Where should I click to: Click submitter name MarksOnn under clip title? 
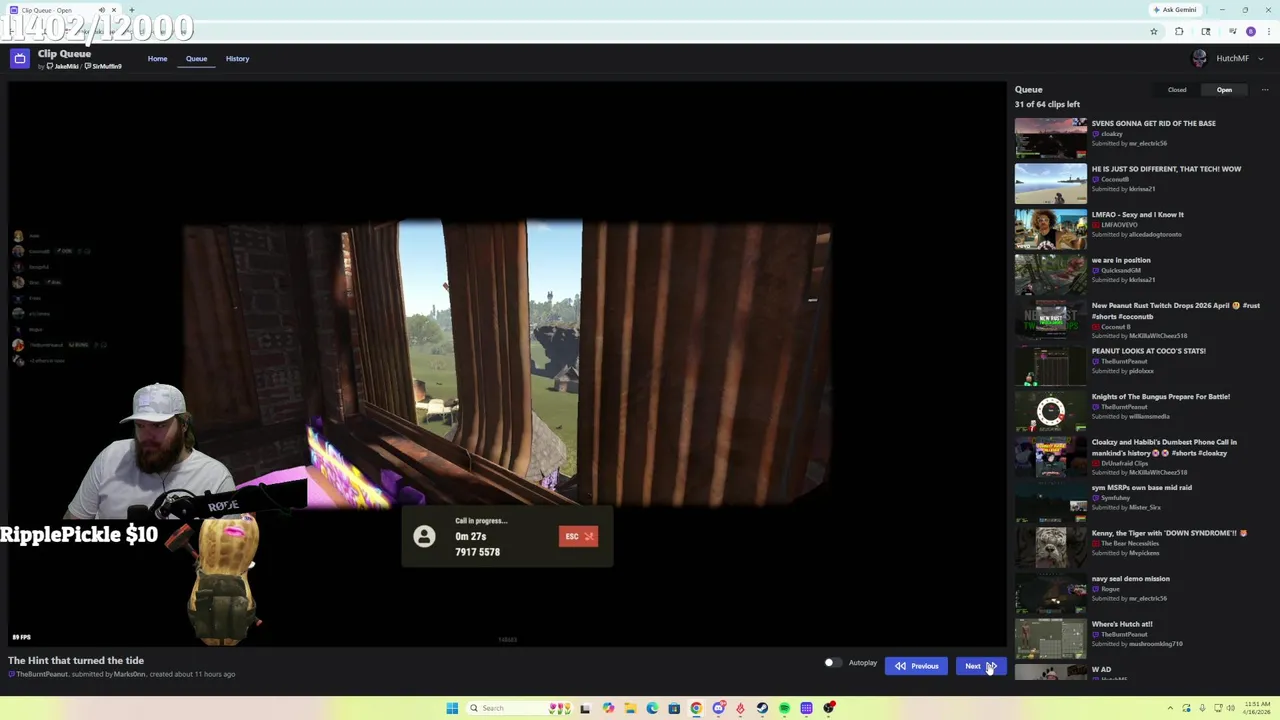click(130, 674)
